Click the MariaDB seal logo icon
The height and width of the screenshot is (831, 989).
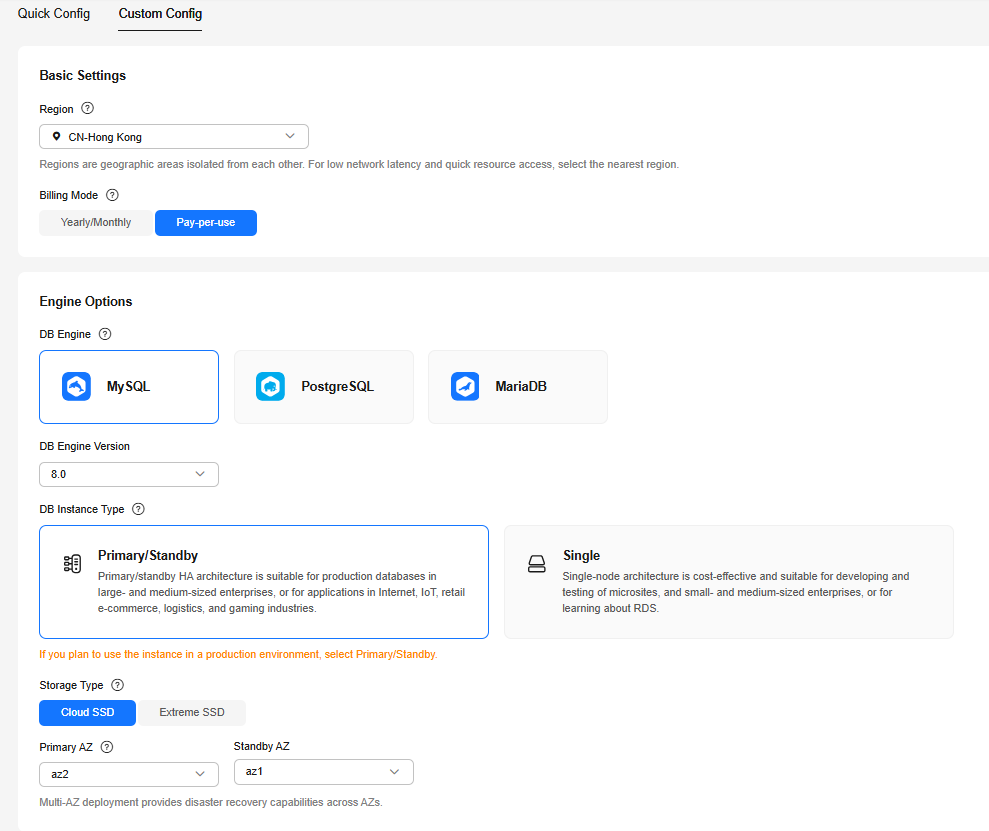[464, 387]
